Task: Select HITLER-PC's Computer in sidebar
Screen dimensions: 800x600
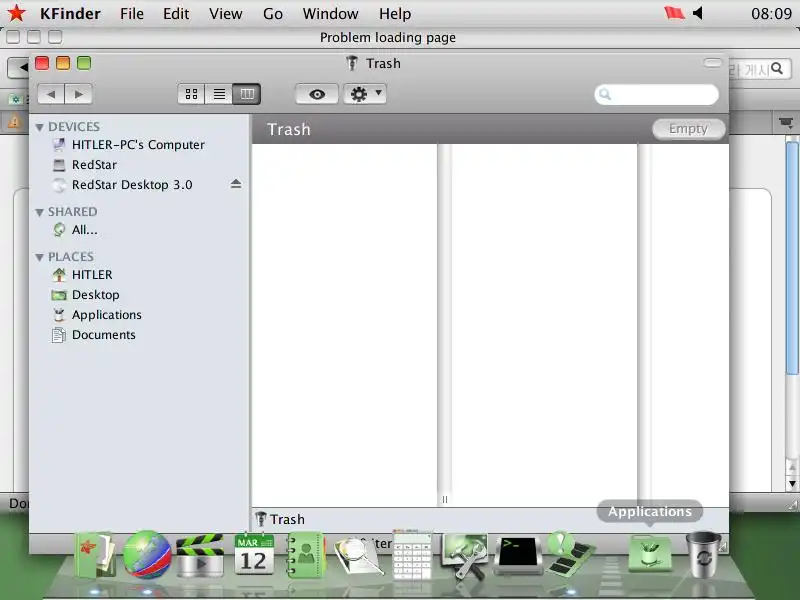Action: [138, 145]
